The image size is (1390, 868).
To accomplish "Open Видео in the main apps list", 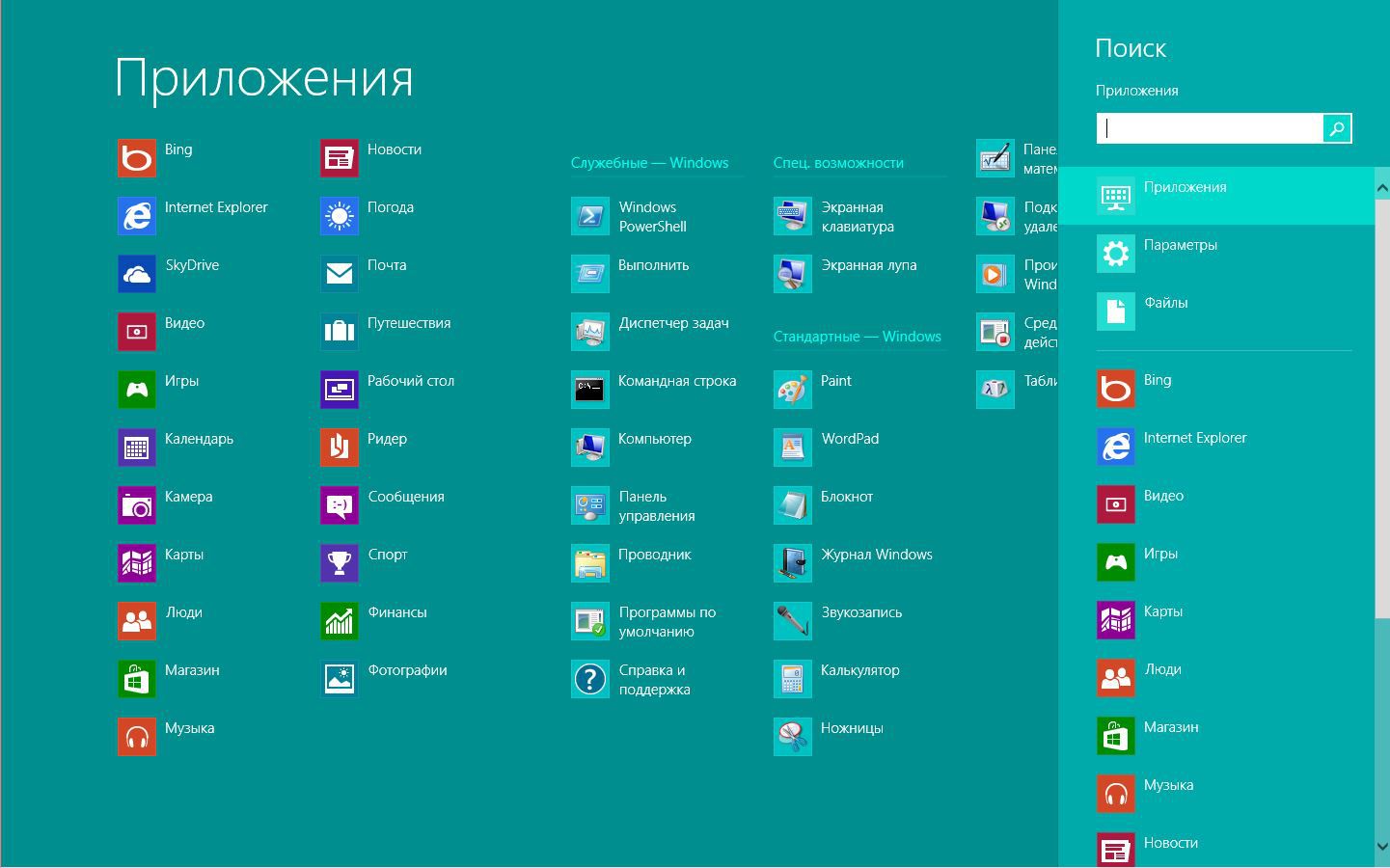I will coord(161,332).
